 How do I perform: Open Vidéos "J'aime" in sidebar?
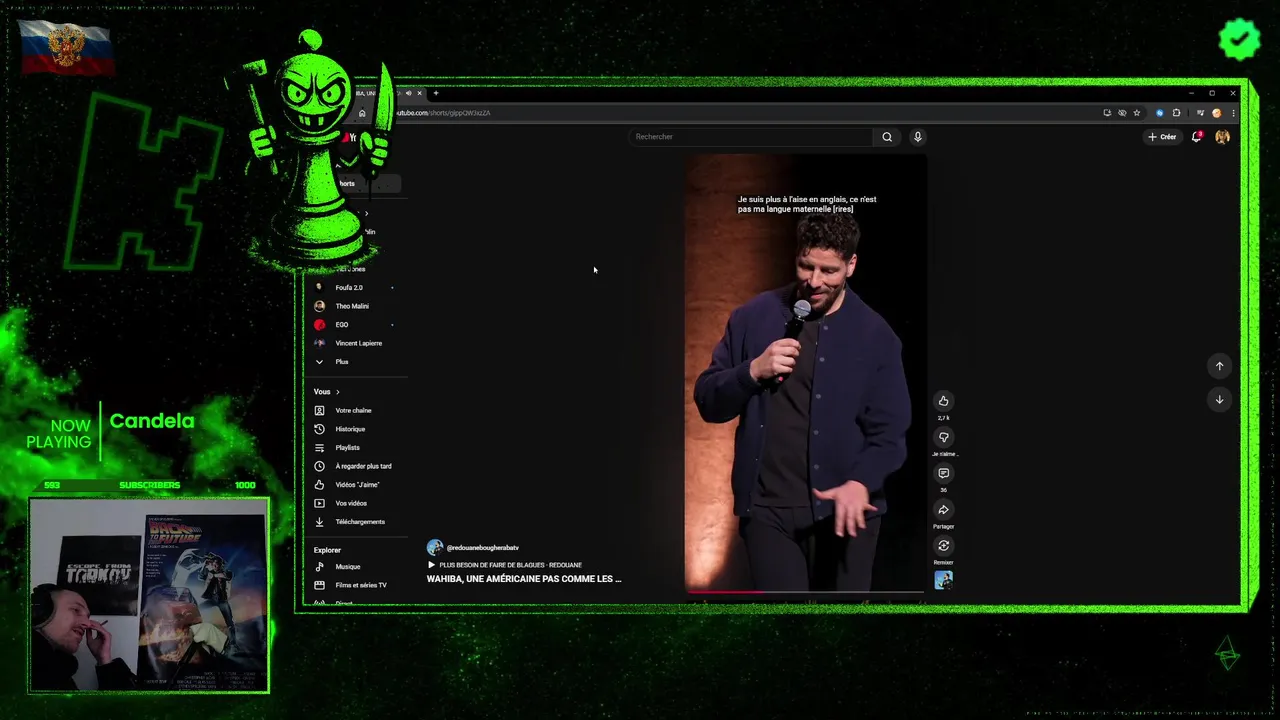[355, 485]
